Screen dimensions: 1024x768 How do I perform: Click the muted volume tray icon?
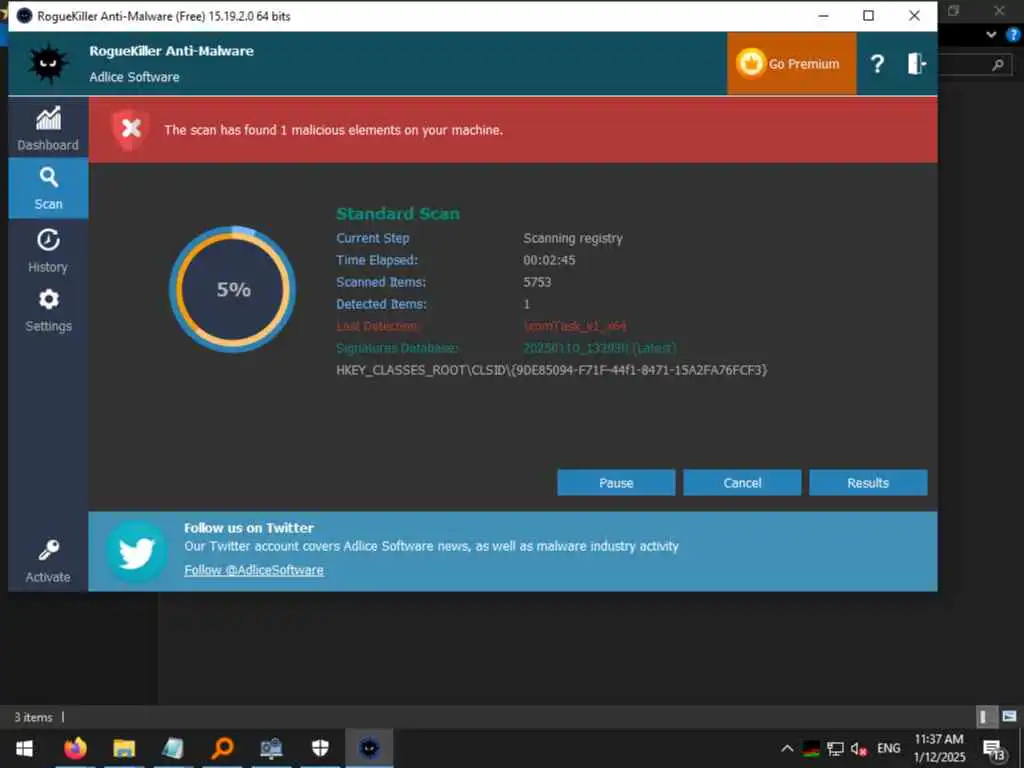pos(859,749)
